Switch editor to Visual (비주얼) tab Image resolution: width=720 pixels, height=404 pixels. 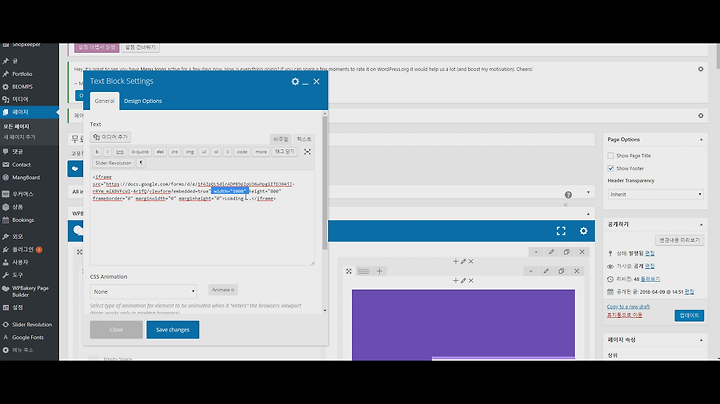281,139
